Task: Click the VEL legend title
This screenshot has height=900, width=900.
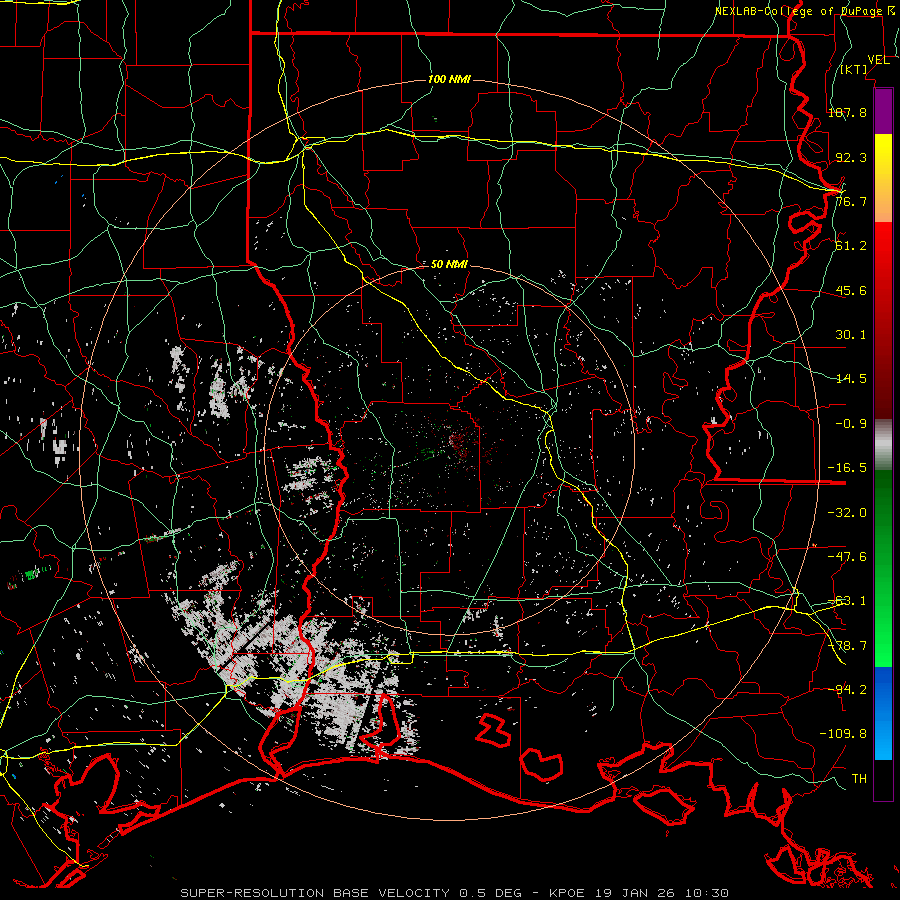Action: 879,60
